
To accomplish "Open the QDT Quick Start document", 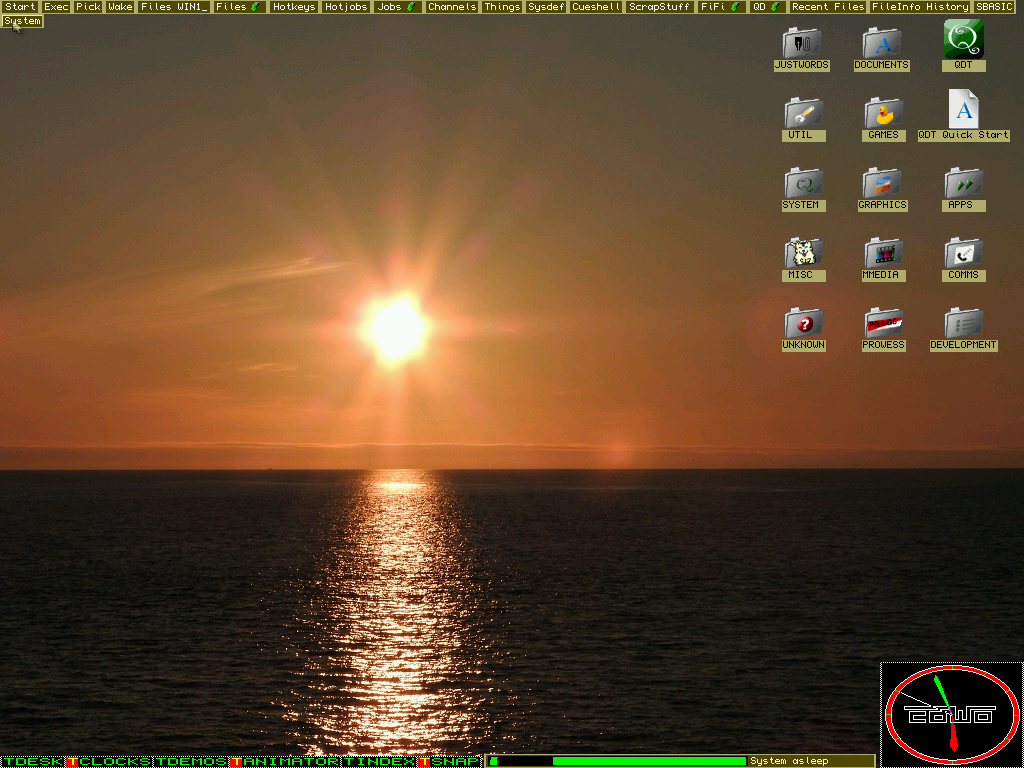I will 963,111.
